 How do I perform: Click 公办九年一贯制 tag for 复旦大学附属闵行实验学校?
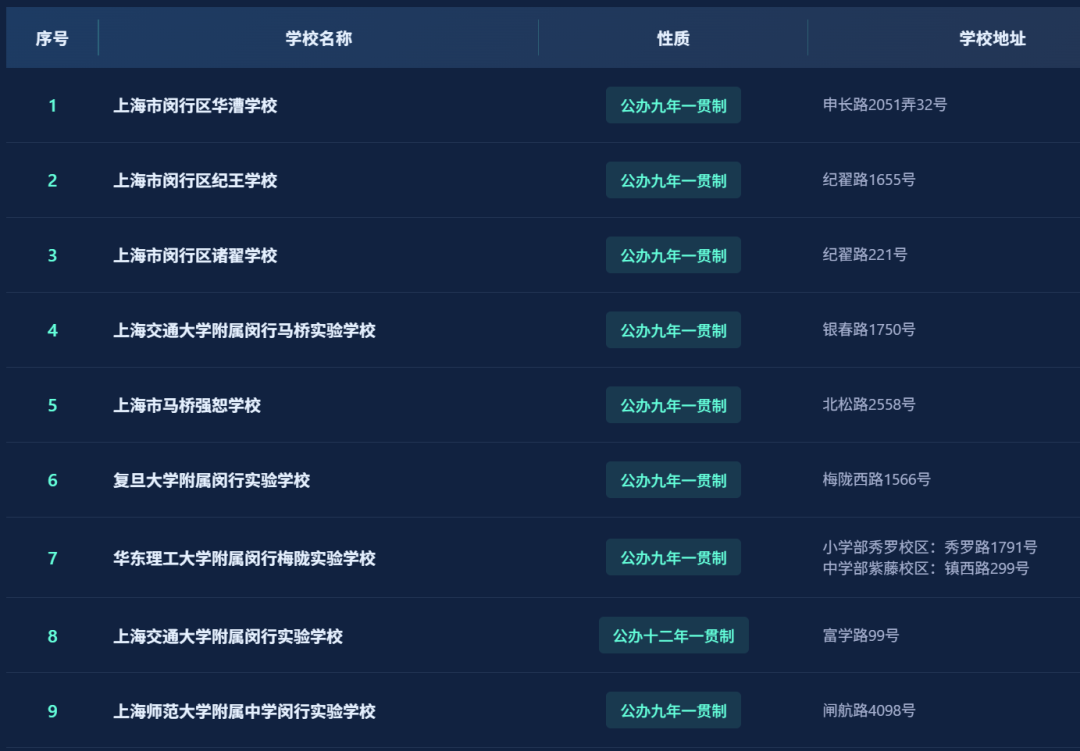673,481
